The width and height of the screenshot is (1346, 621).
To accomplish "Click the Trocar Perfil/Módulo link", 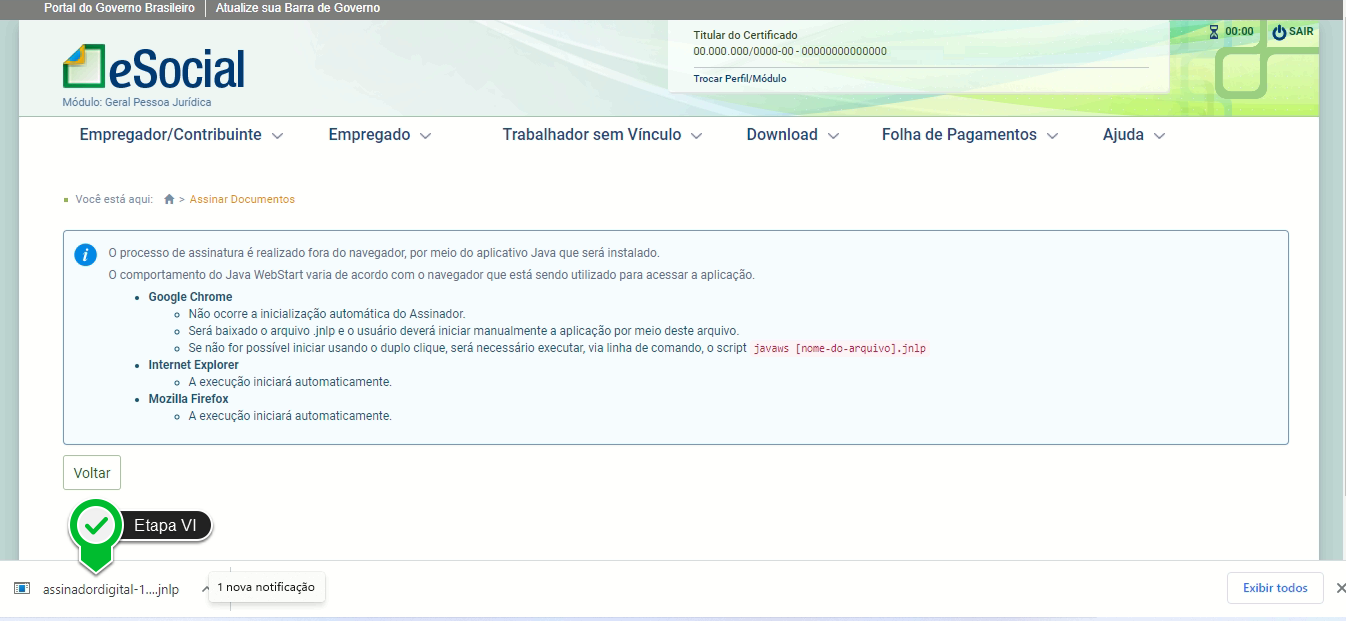I will click(740, 78).
